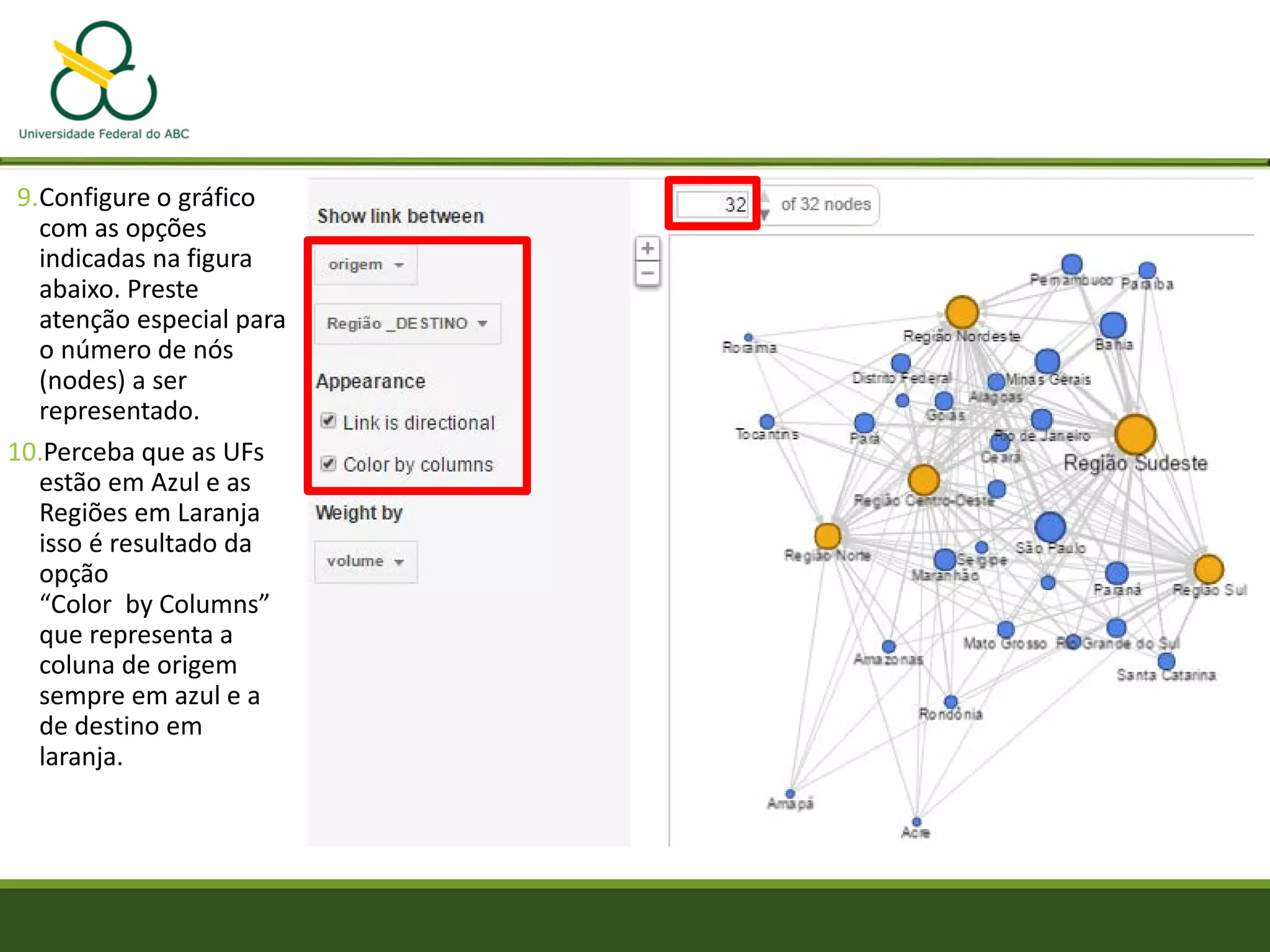Click the Pará blue node
Image resolution: width=1270 pixels, height=952 pixels.
click(x=864, y=423)
